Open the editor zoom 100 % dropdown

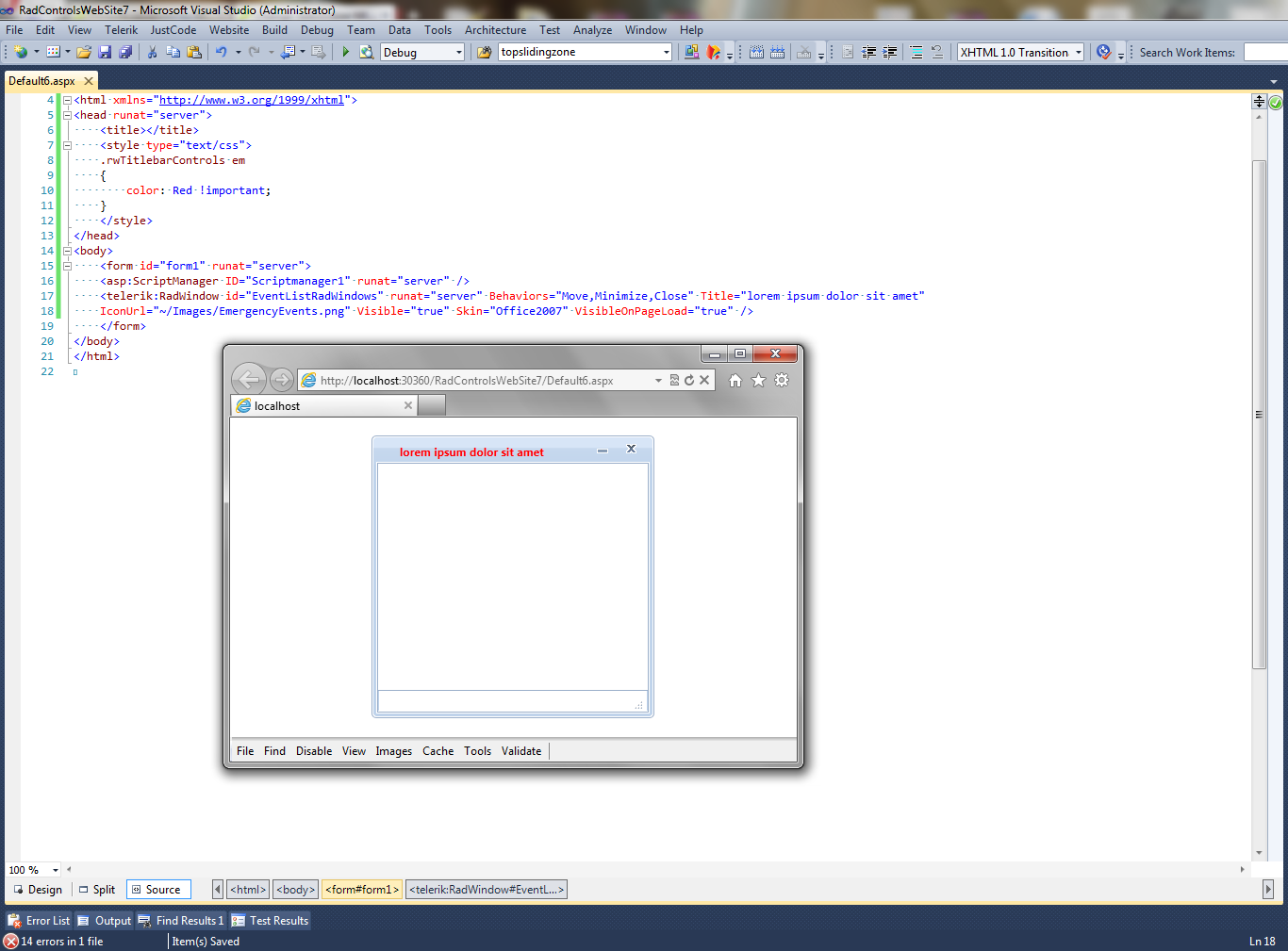(56, 870)
